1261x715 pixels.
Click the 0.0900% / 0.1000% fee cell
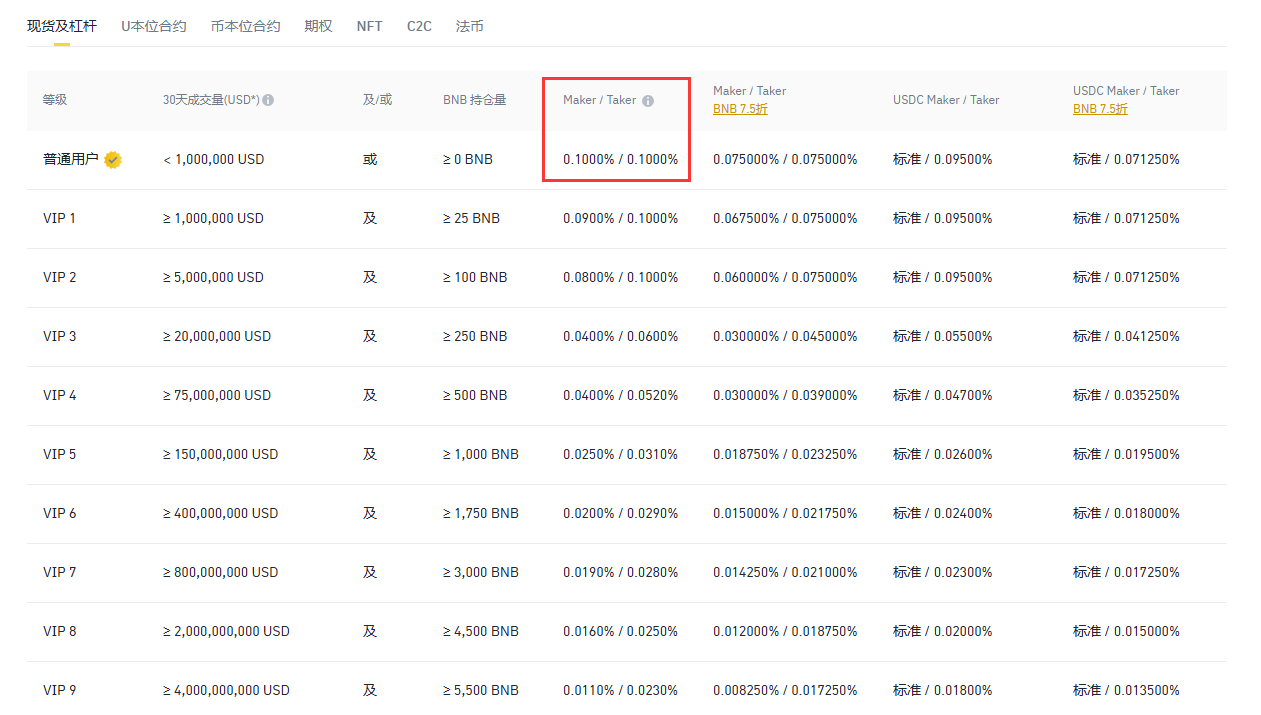[x=621, y=218]
